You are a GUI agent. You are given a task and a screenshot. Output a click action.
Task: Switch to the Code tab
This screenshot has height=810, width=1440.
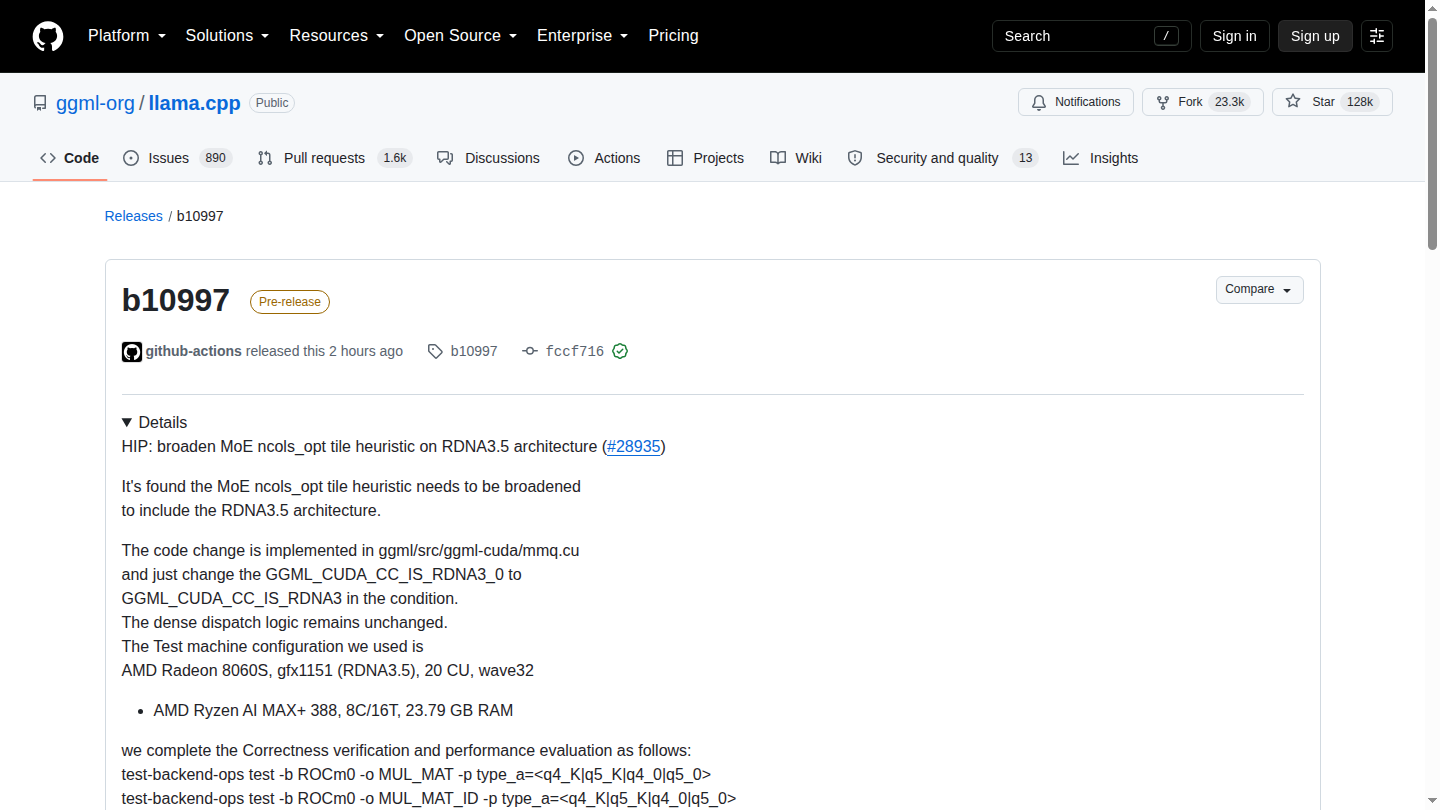tap(70, 158)
